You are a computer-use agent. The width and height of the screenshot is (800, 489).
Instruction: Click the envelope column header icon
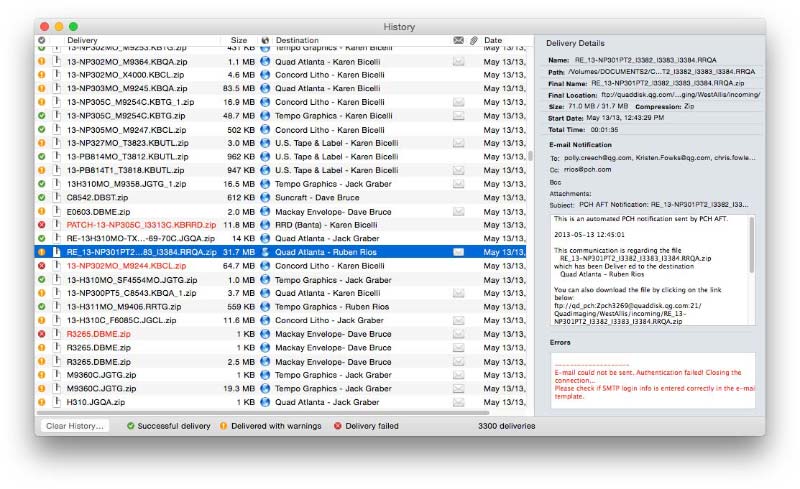click(x=459, y=40)
